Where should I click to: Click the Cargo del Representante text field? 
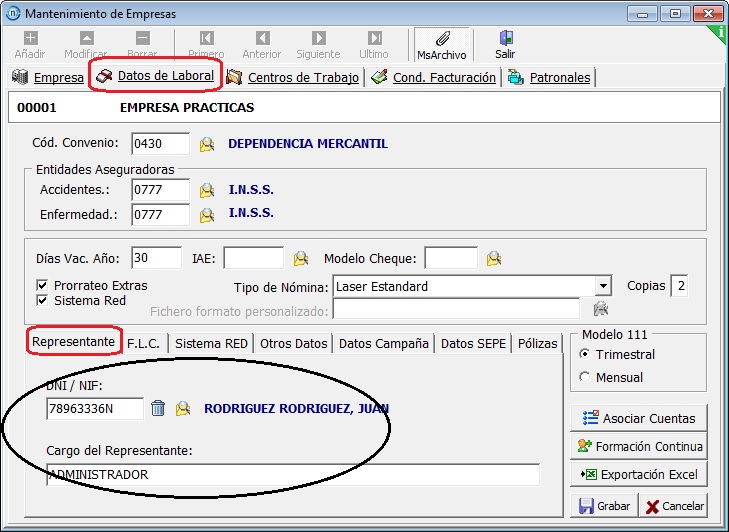[x=292, y=475]
